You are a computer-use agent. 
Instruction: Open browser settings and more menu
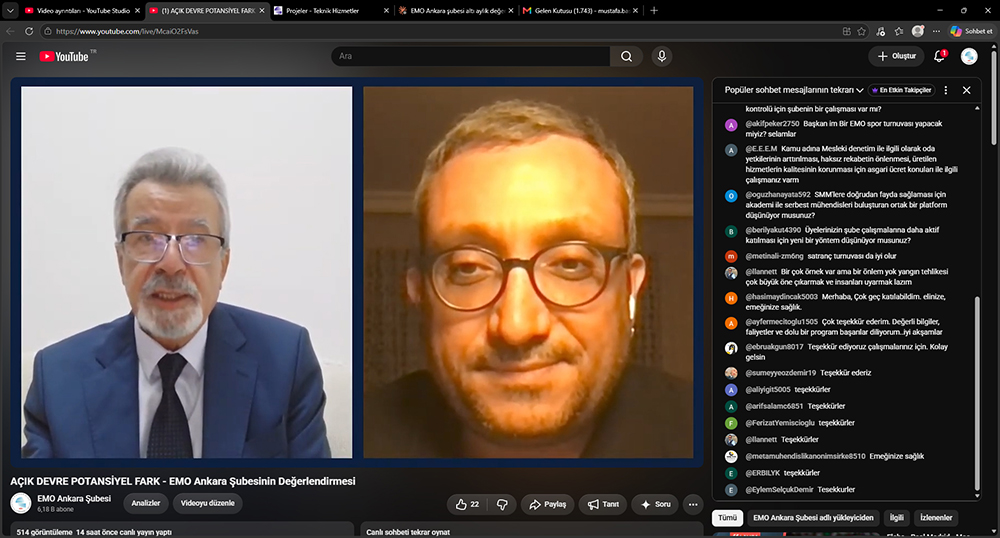[936, 31]
